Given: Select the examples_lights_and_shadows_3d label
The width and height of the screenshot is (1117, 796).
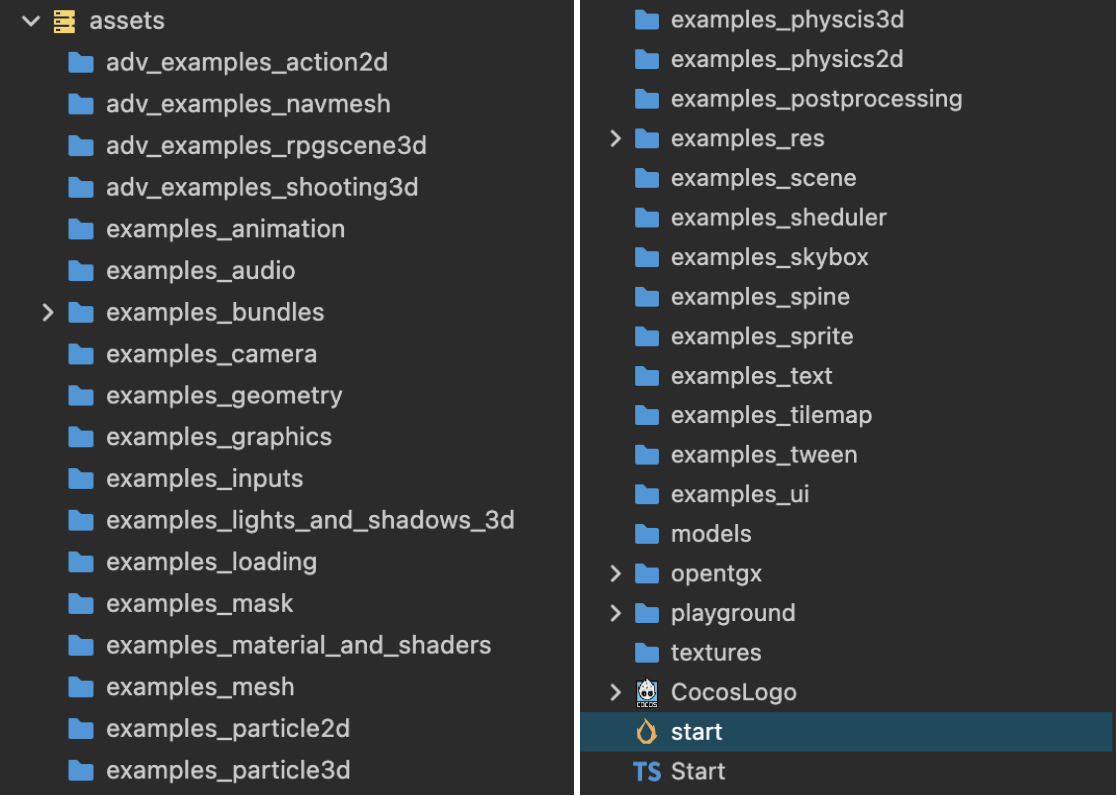Looking at the screenshot, I should [x=310, y=521].
